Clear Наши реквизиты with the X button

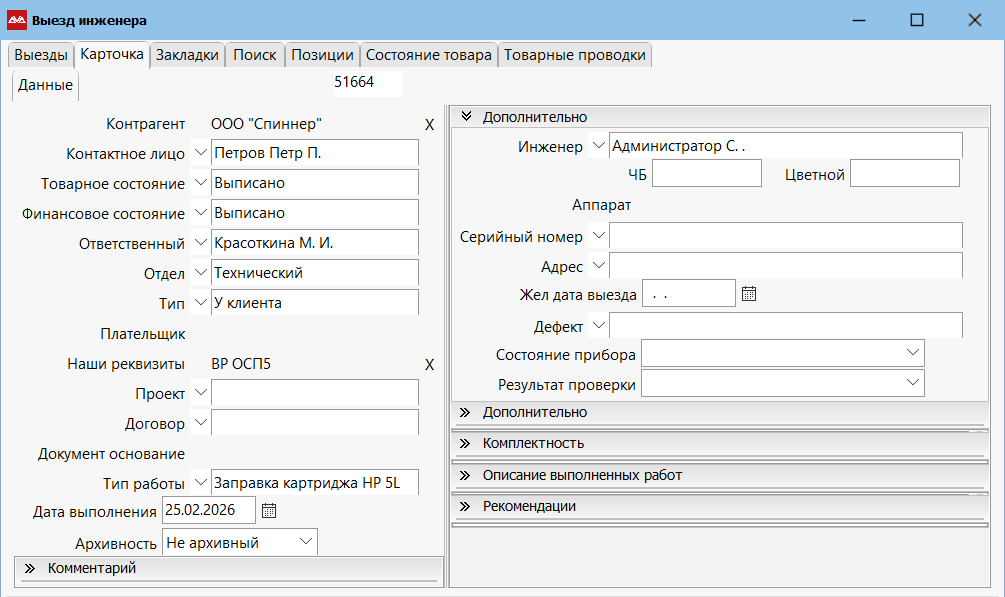coord(429,365)
